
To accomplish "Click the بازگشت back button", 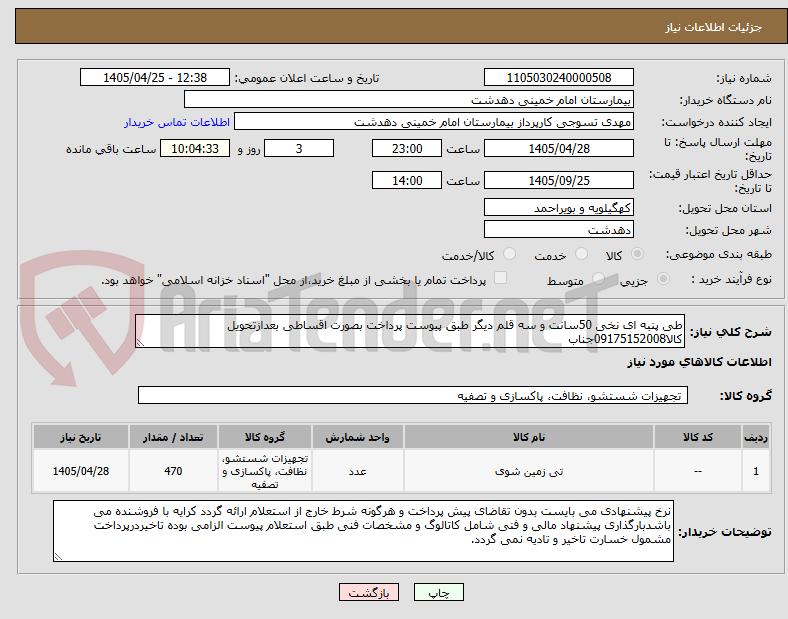I will (369, 592).
